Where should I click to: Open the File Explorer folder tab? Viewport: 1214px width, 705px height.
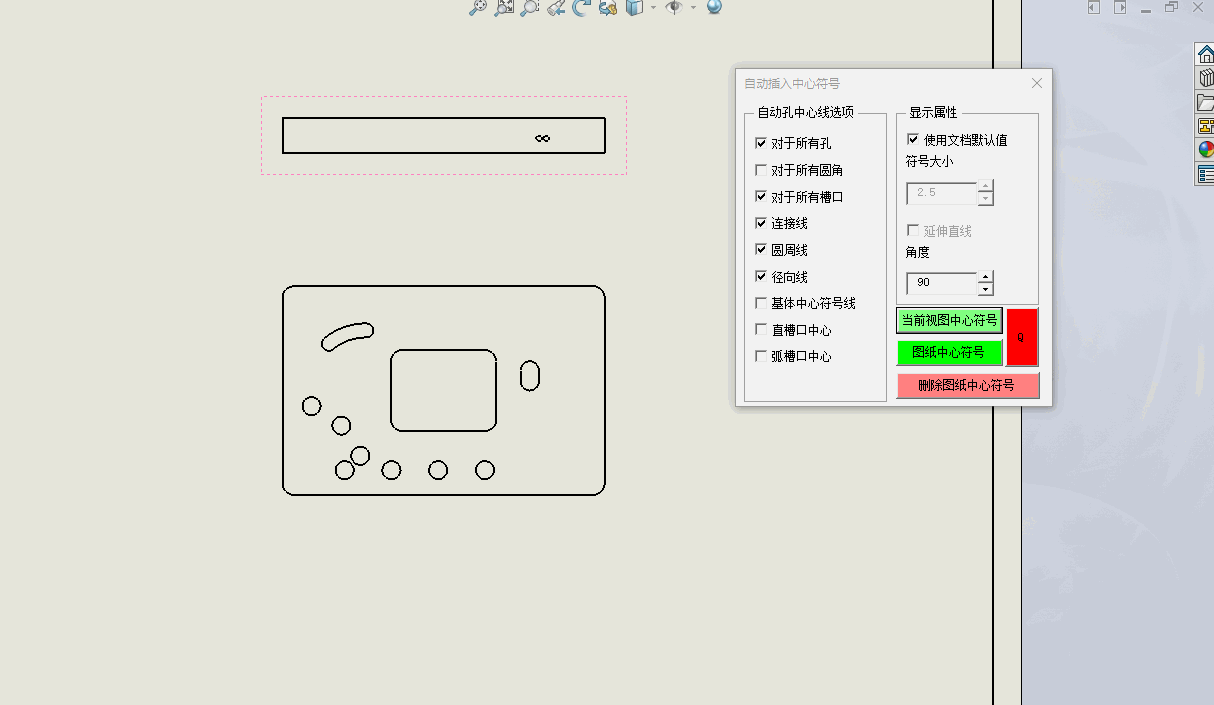point(1205,102)
